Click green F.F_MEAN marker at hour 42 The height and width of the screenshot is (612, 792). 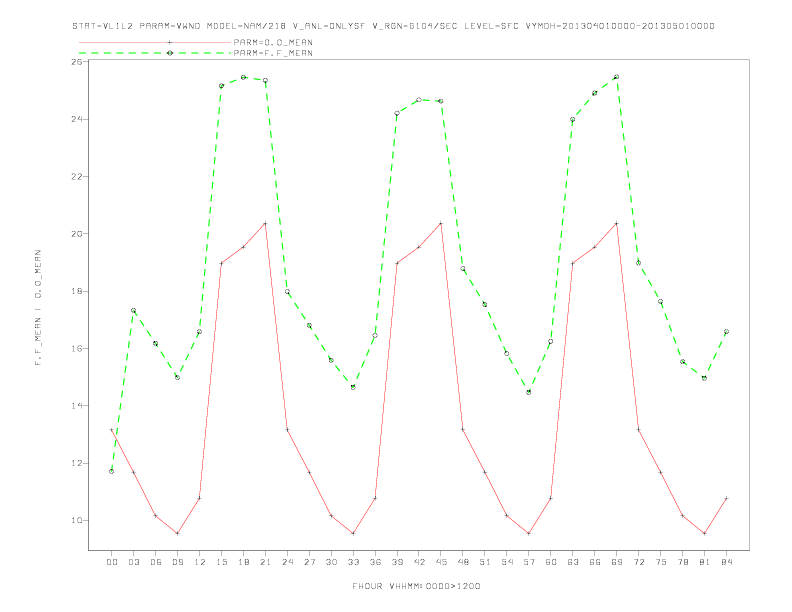[x=419, y=99]
